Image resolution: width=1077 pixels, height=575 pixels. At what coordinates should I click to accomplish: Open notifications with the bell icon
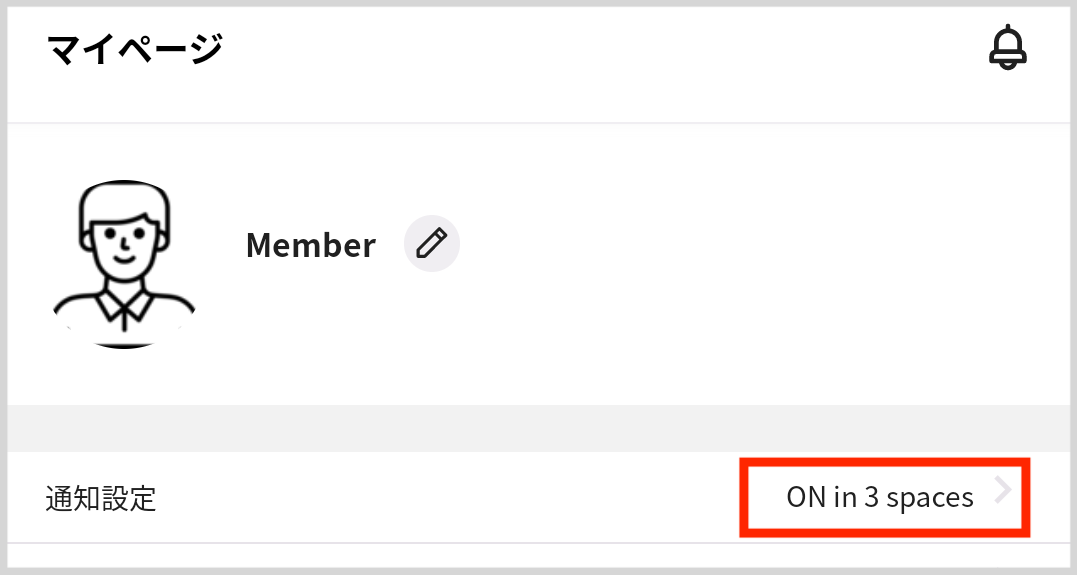tap(1008, 47)
